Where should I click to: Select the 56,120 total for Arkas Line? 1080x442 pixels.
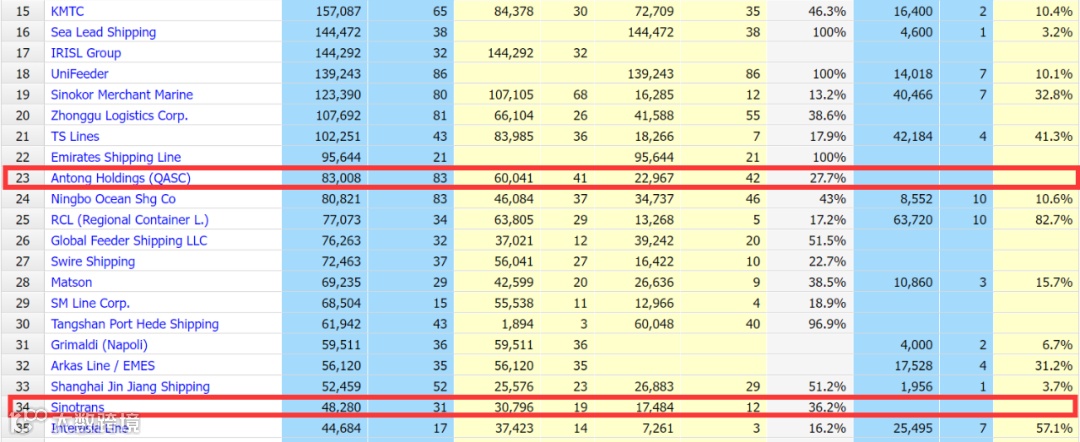tap(342, 366)
